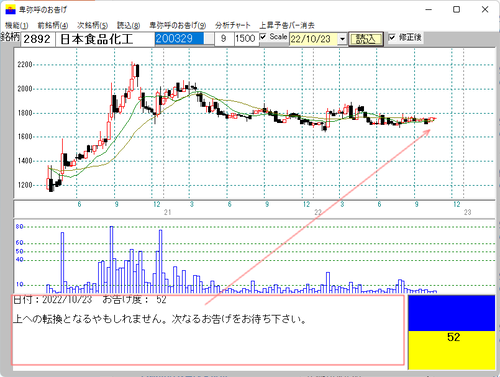Click the stock code field 2892
Screen dimensions: 500x377
click(38, 39)
